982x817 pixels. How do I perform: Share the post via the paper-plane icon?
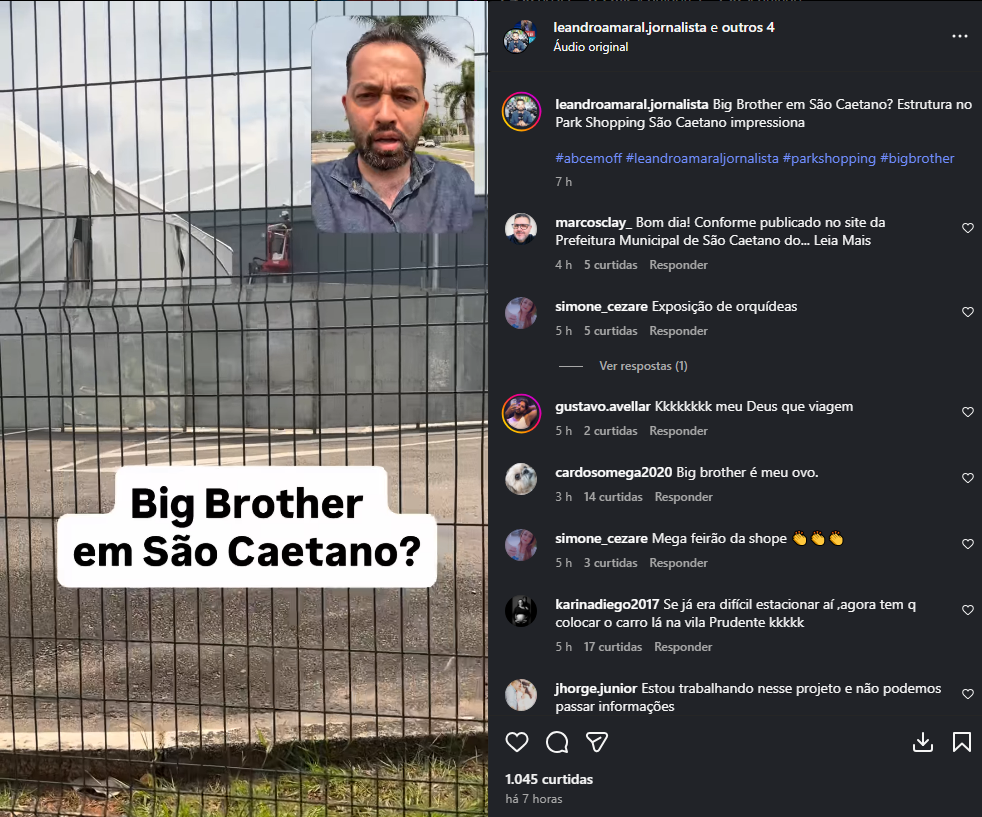597,742
